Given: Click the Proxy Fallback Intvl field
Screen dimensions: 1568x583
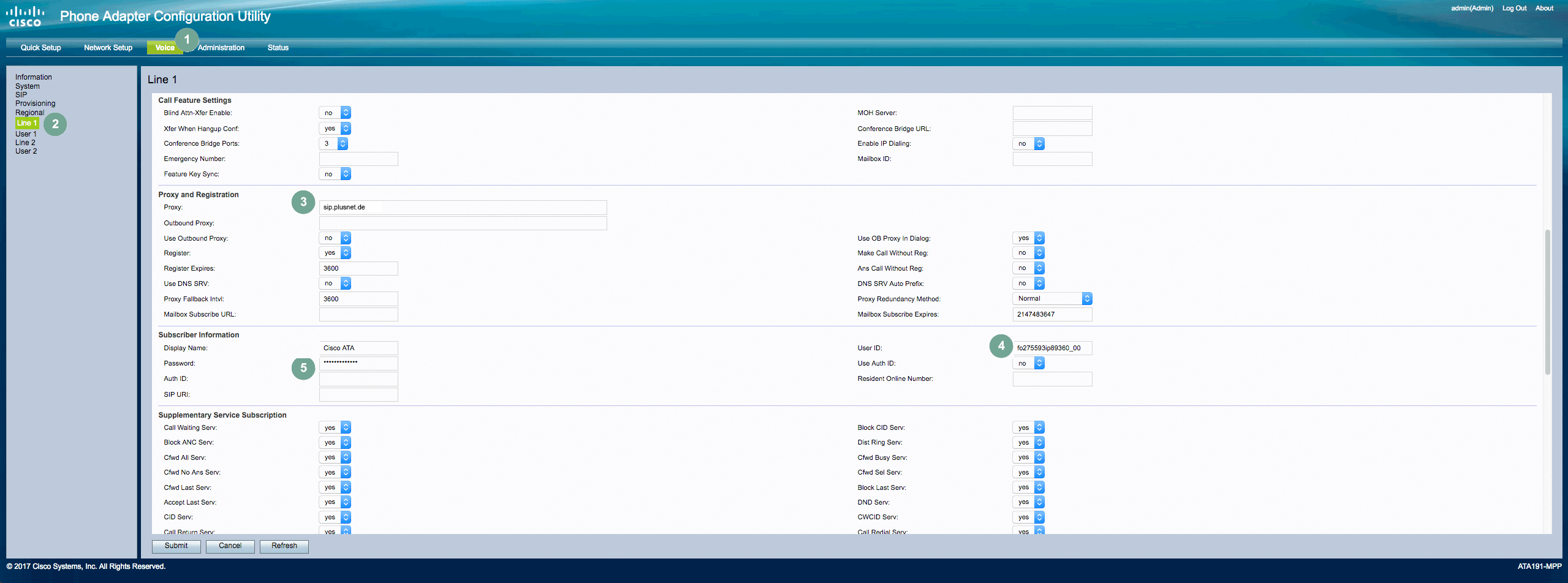Looking at the screenshot, I should click(x=358, y=299).
